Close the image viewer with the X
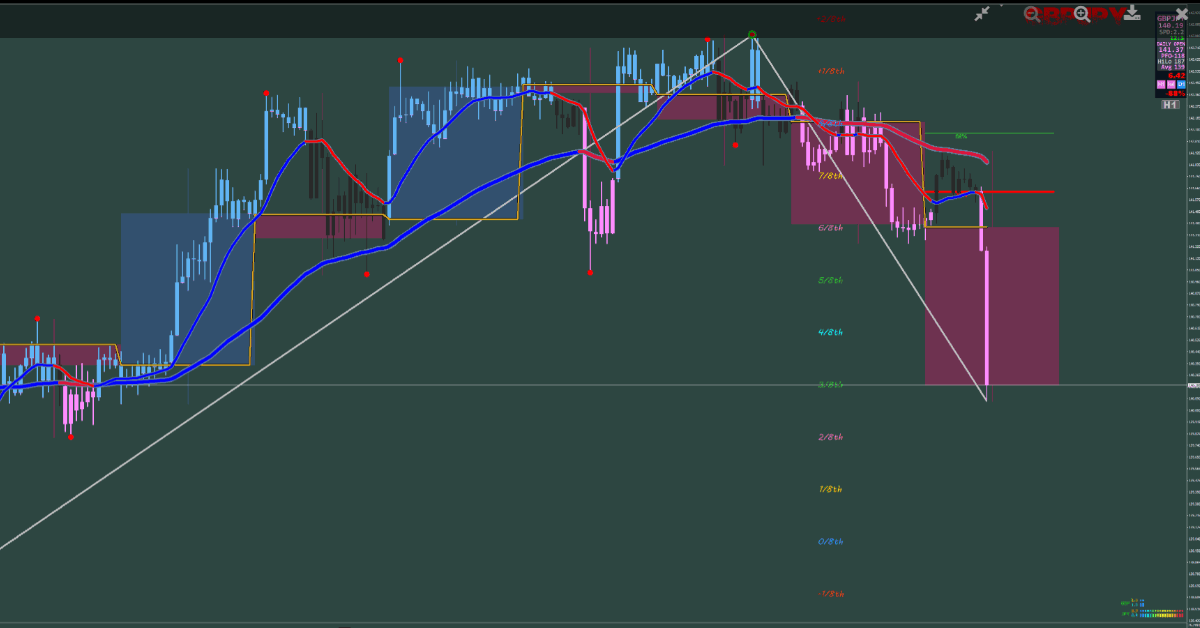Screen dimensions: 1200x628 (1181, 13)
